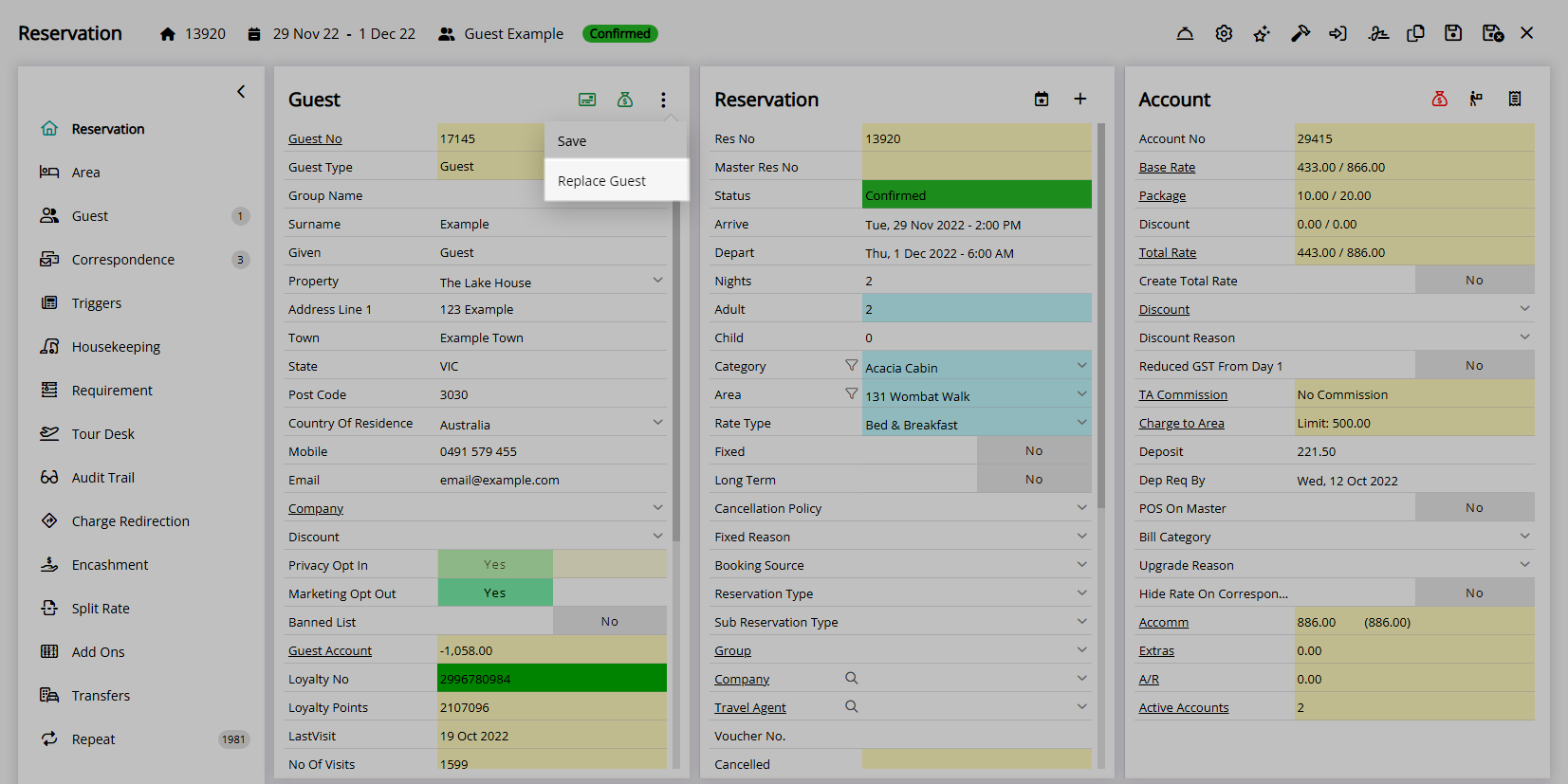Click the signature pen icon in top toolbar

coord(1378,33)
